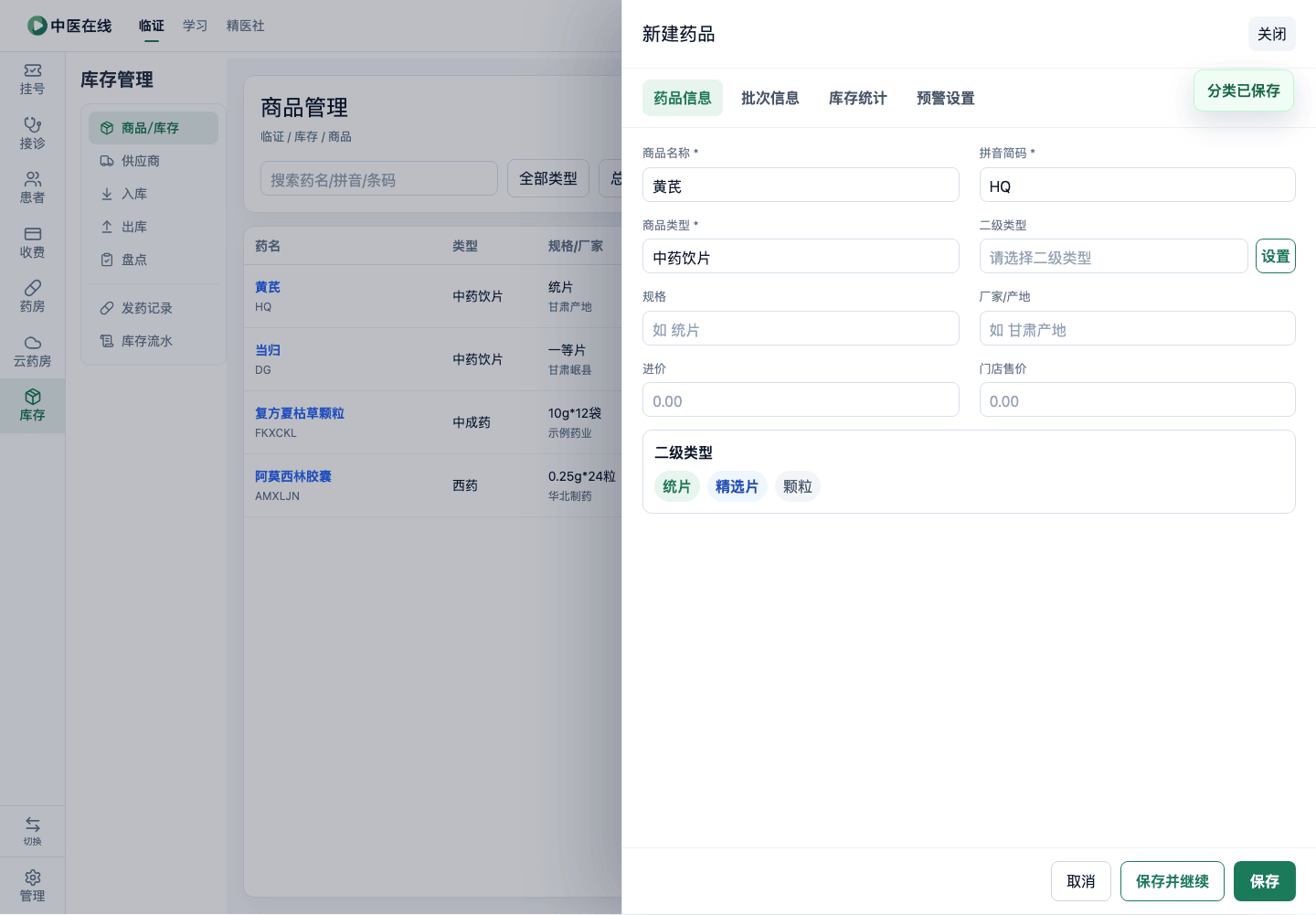Open the 黄芪 product link in table
Viewport: 1316px width, 915px height.
268,287
